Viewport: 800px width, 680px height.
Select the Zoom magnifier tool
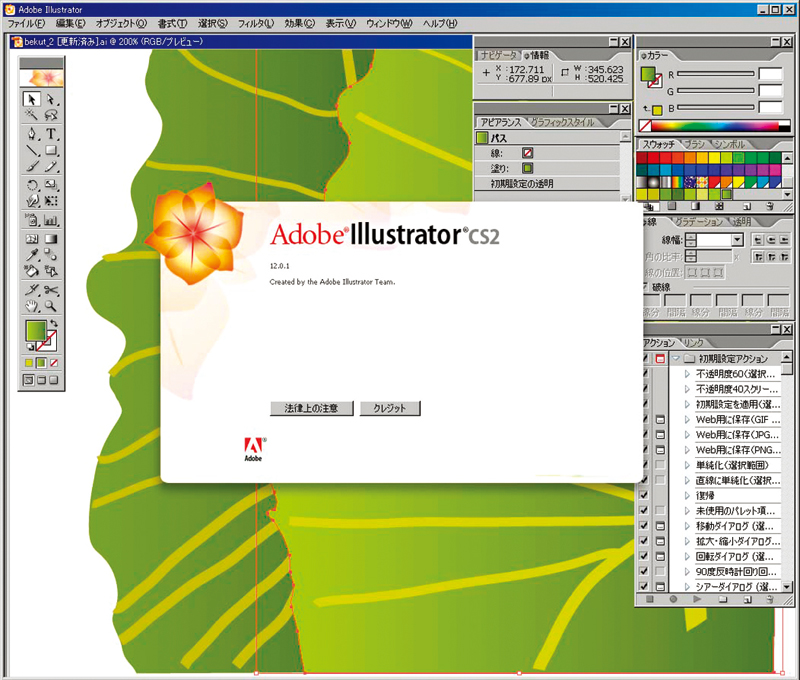pyautogui.click(x=51, y=306)
